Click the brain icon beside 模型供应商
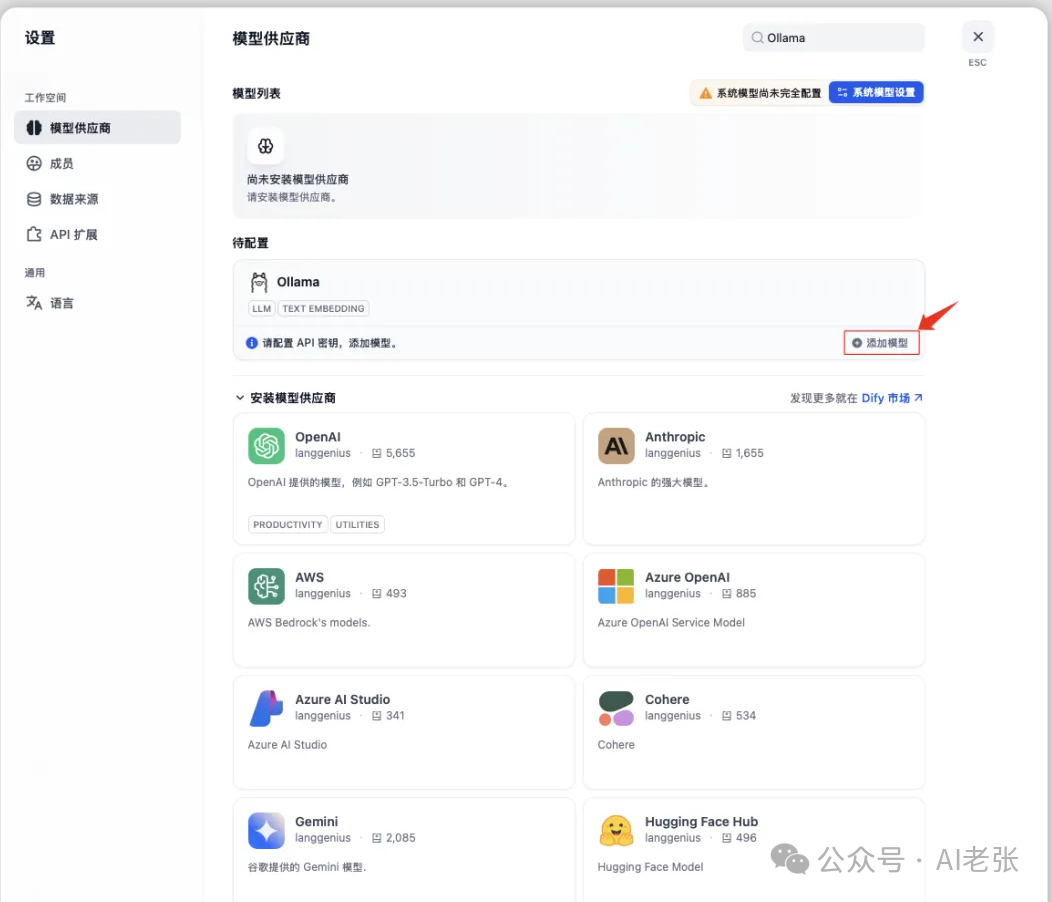This screenshot has width=1052, height=902. pos(34,128)
